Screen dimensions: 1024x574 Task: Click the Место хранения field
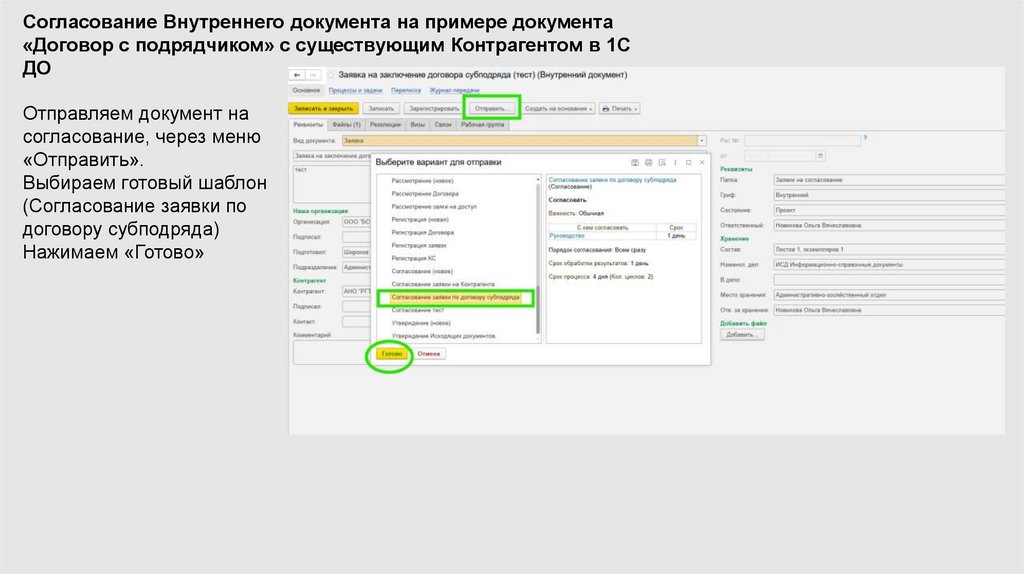coord(889,295)
